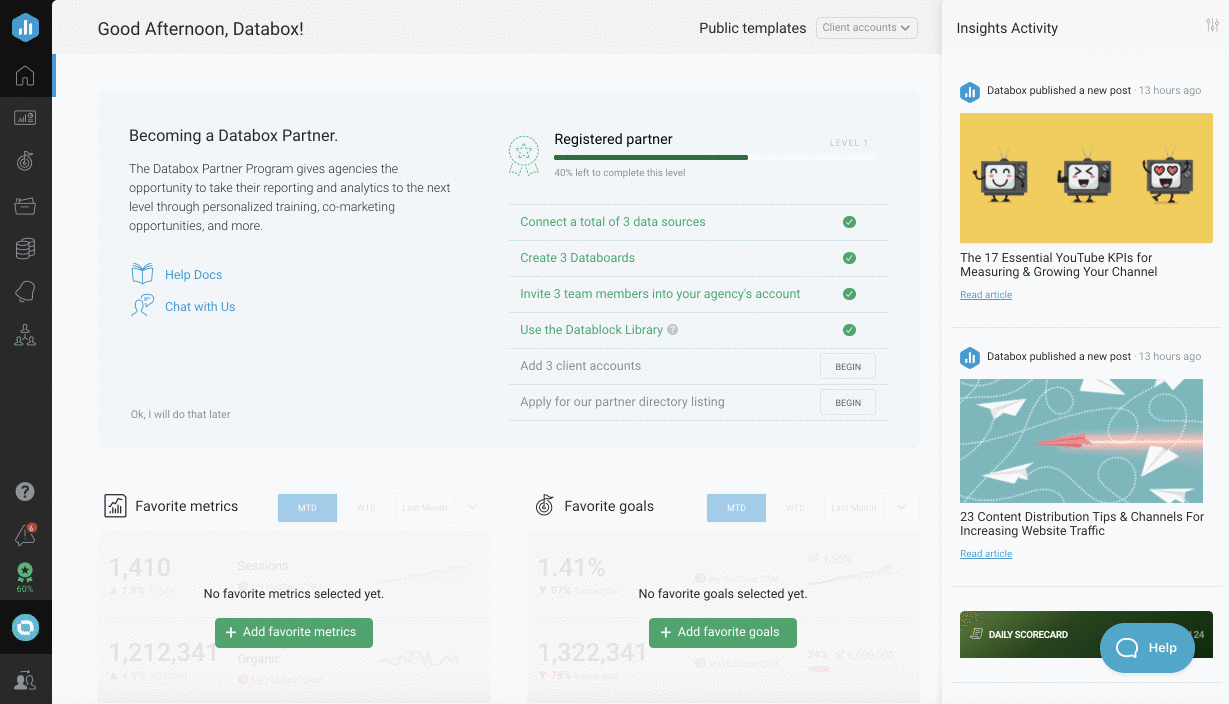Viewport: 1229px width, 704px height.
Task: Click checkmark for Use the Datablock Library
Action: click(849, 330)
